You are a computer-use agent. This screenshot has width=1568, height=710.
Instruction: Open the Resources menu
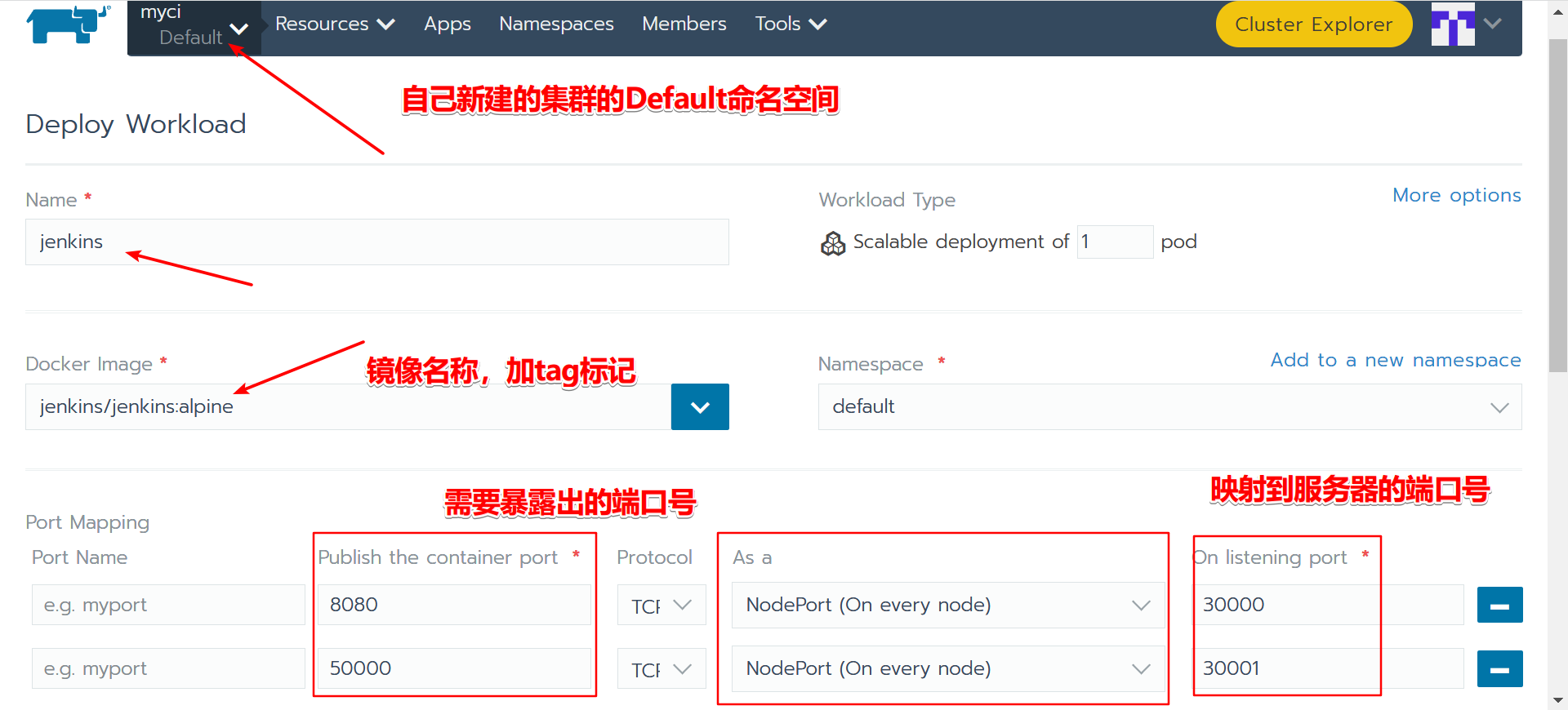click(335, 24)
